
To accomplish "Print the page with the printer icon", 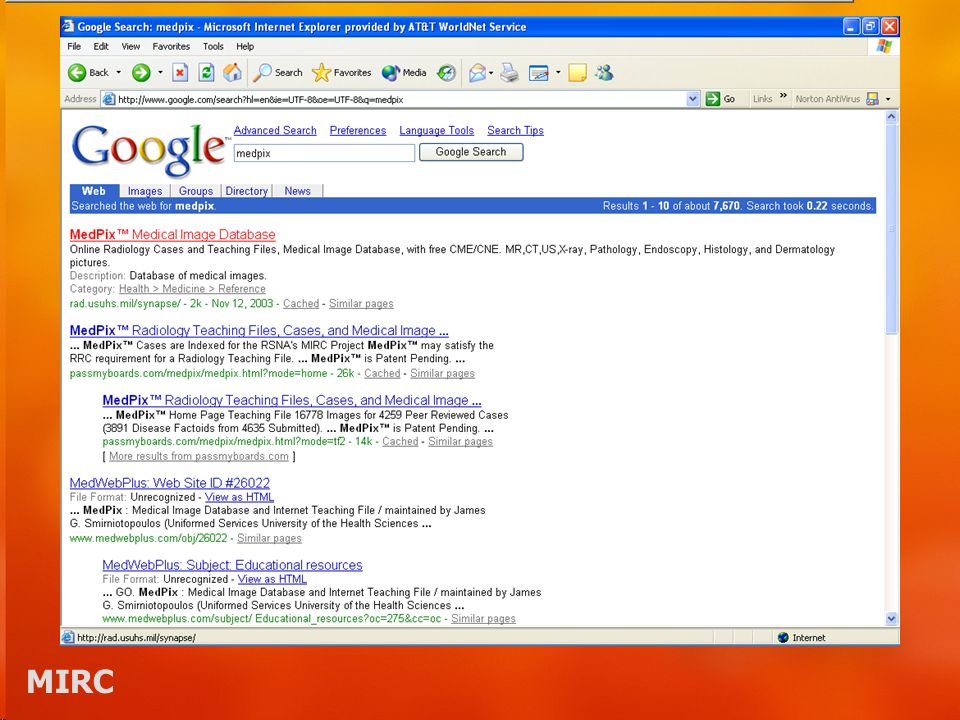I will [509, 73].
